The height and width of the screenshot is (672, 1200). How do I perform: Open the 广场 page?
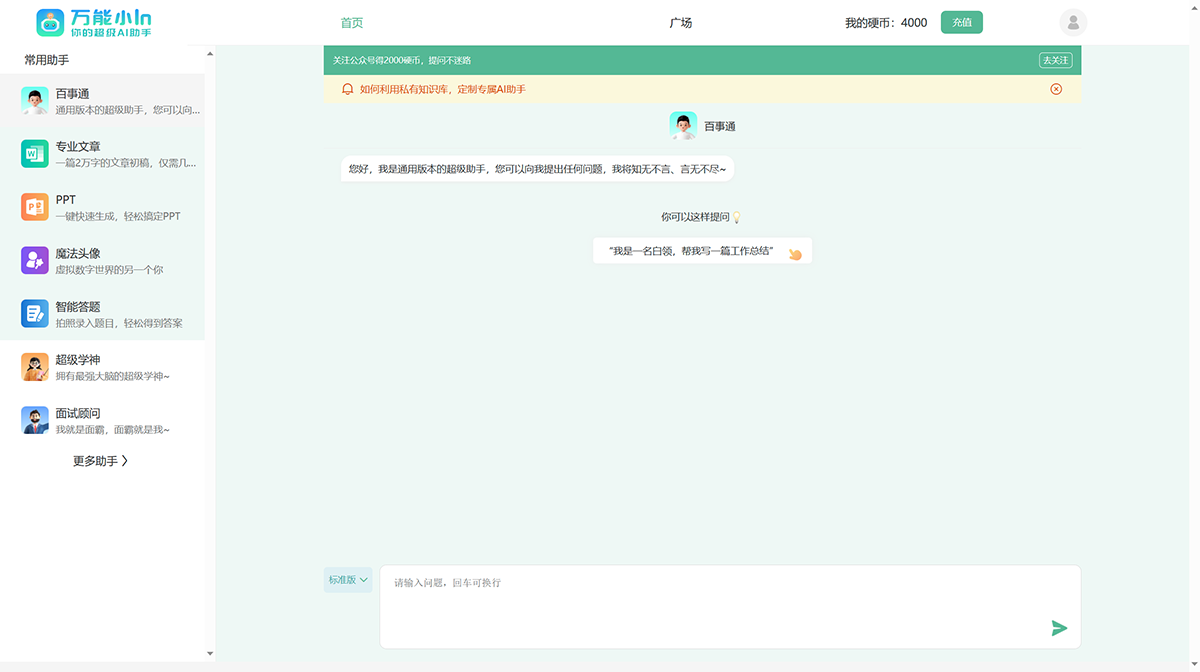(x=681, y=21)
